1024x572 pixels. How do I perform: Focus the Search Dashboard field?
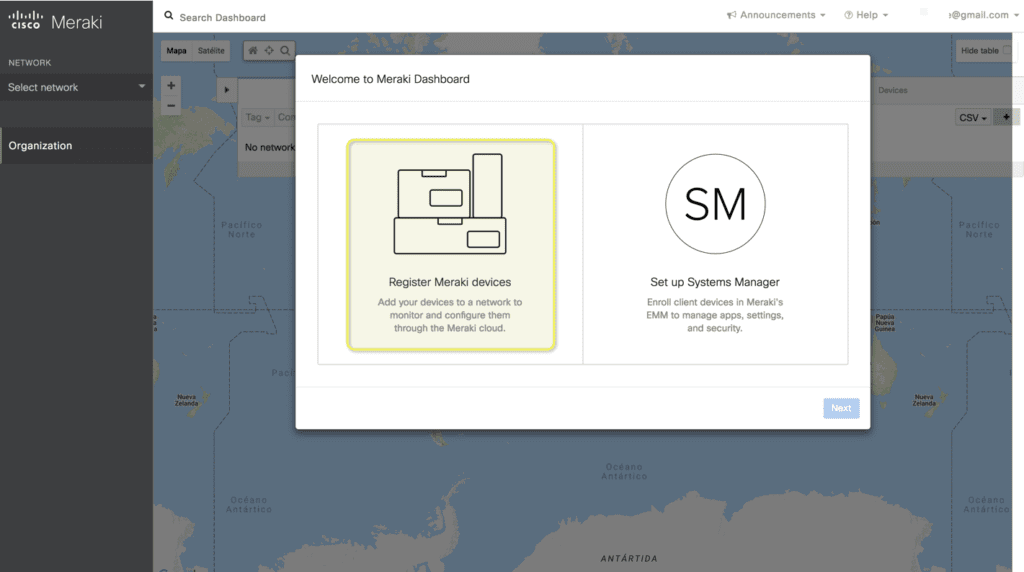[x=223, y=18]
